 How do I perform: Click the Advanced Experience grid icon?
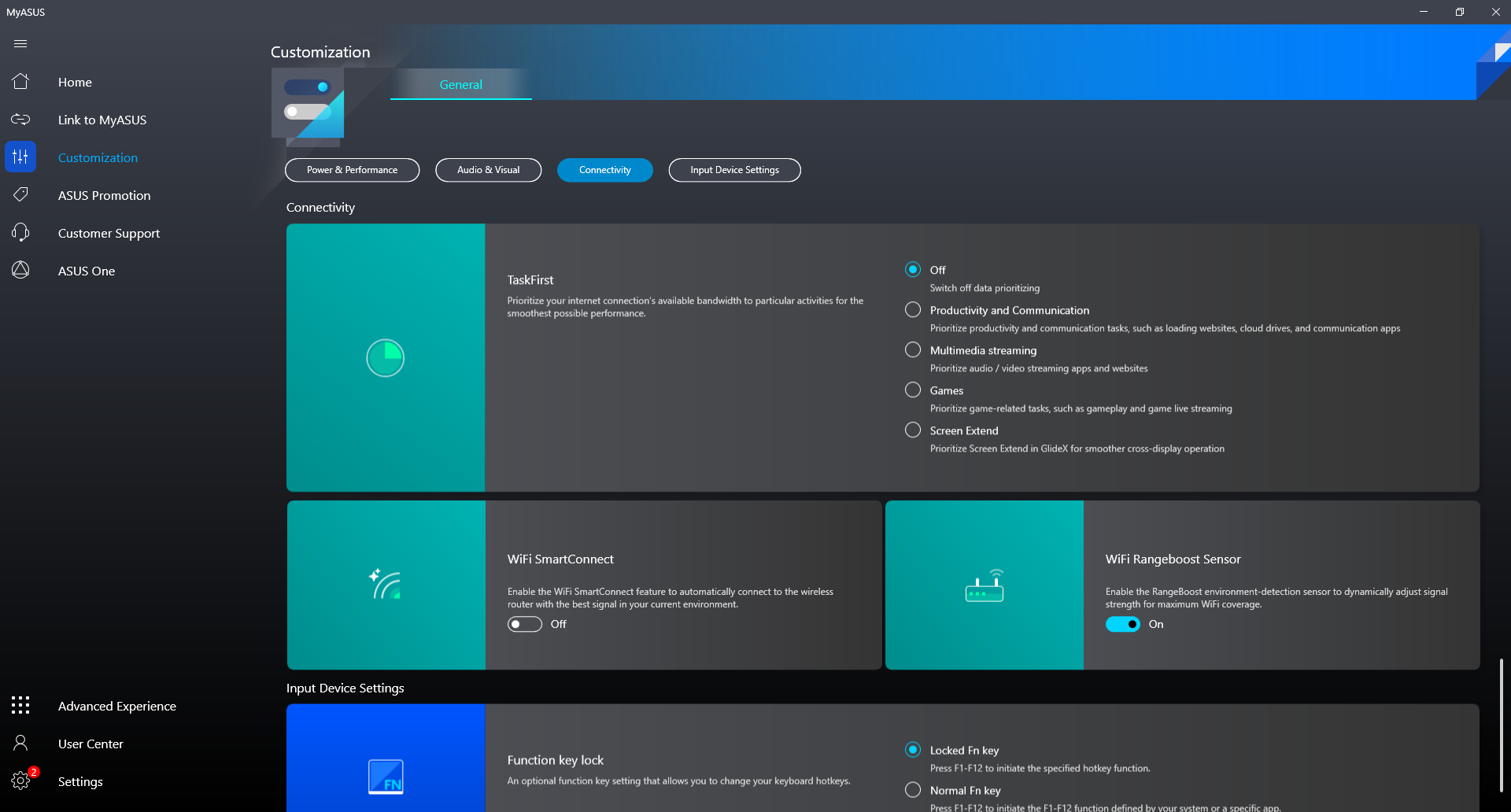(x=20, y=705)
